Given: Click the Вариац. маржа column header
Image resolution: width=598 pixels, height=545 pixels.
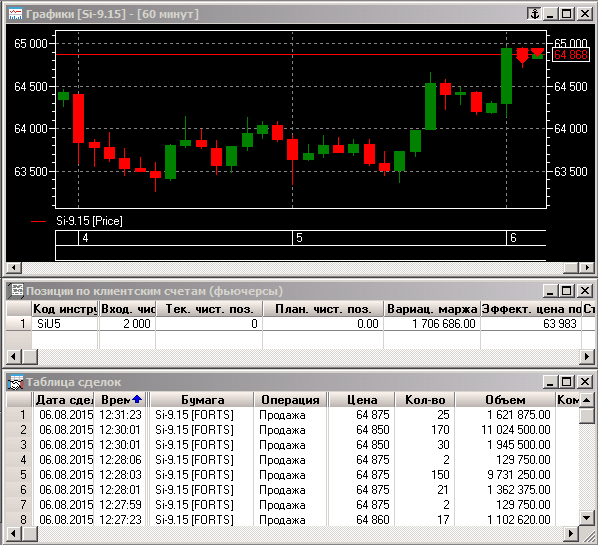Looking at the screenshot, I should click(432, 309).
